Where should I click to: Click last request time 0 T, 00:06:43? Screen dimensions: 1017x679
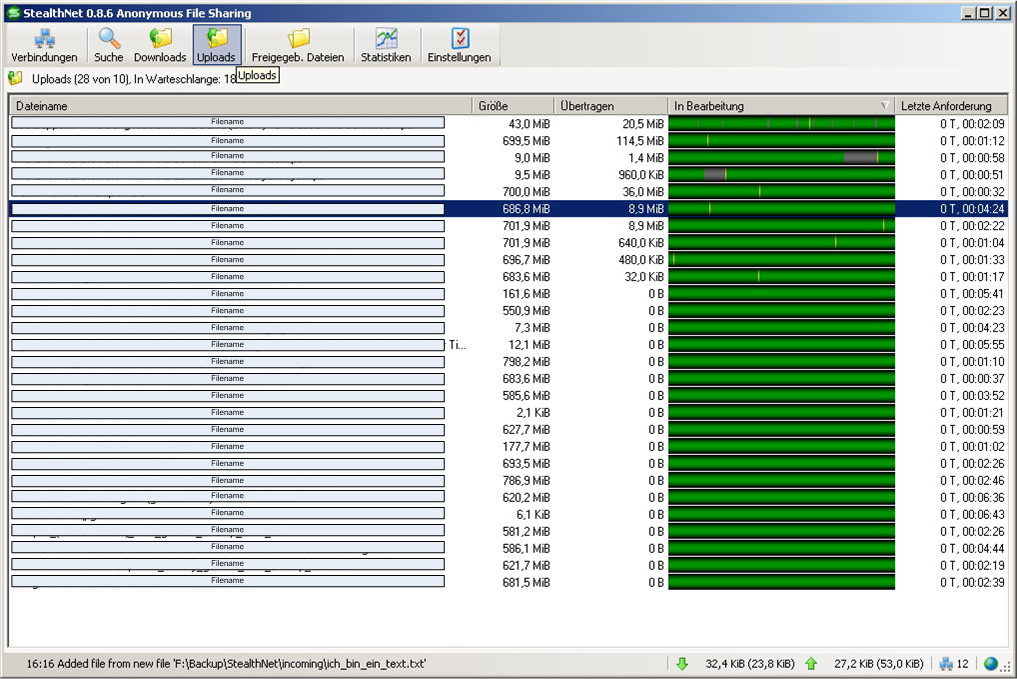(972, 514)
